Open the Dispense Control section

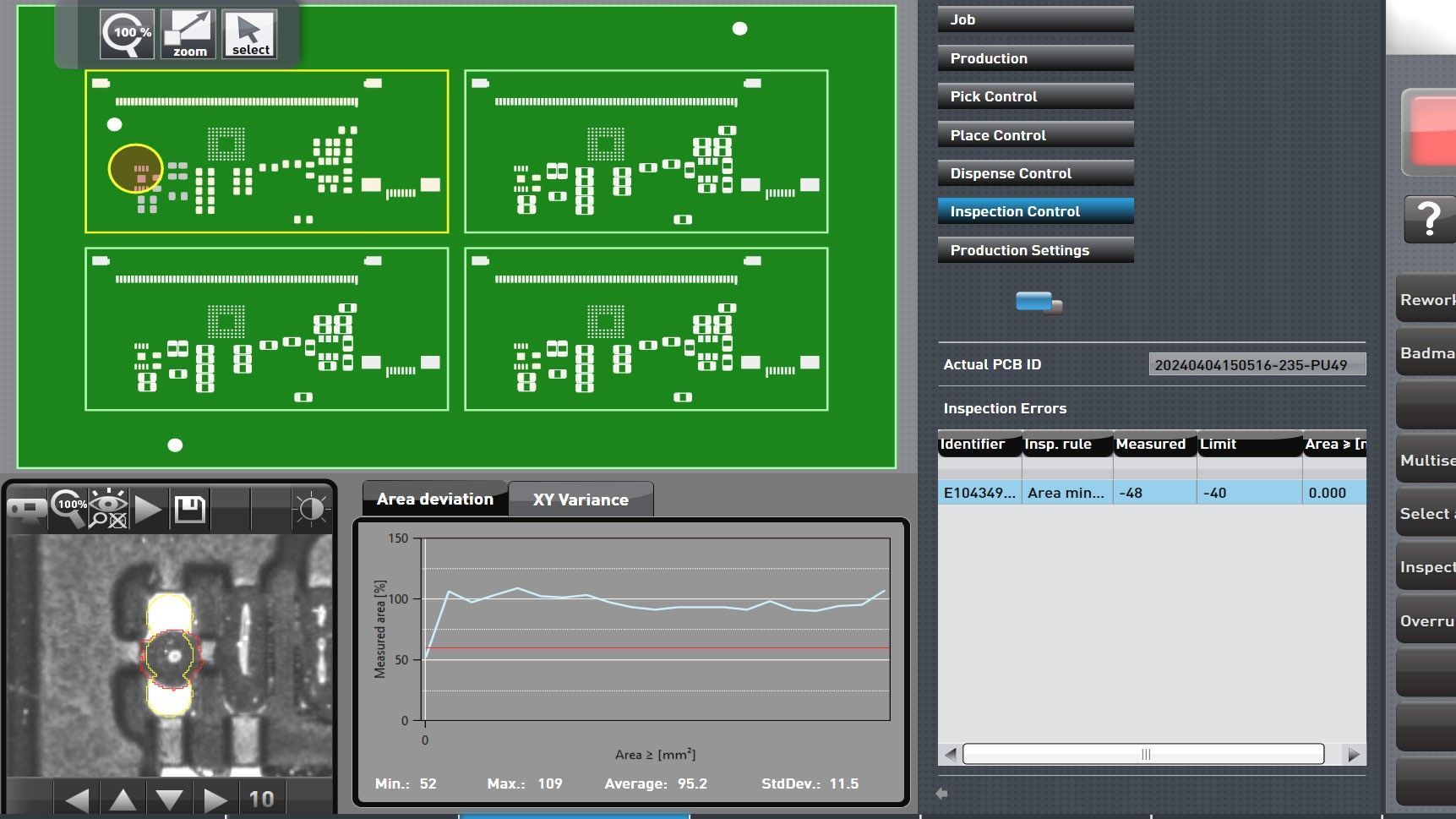[1035, 173]
